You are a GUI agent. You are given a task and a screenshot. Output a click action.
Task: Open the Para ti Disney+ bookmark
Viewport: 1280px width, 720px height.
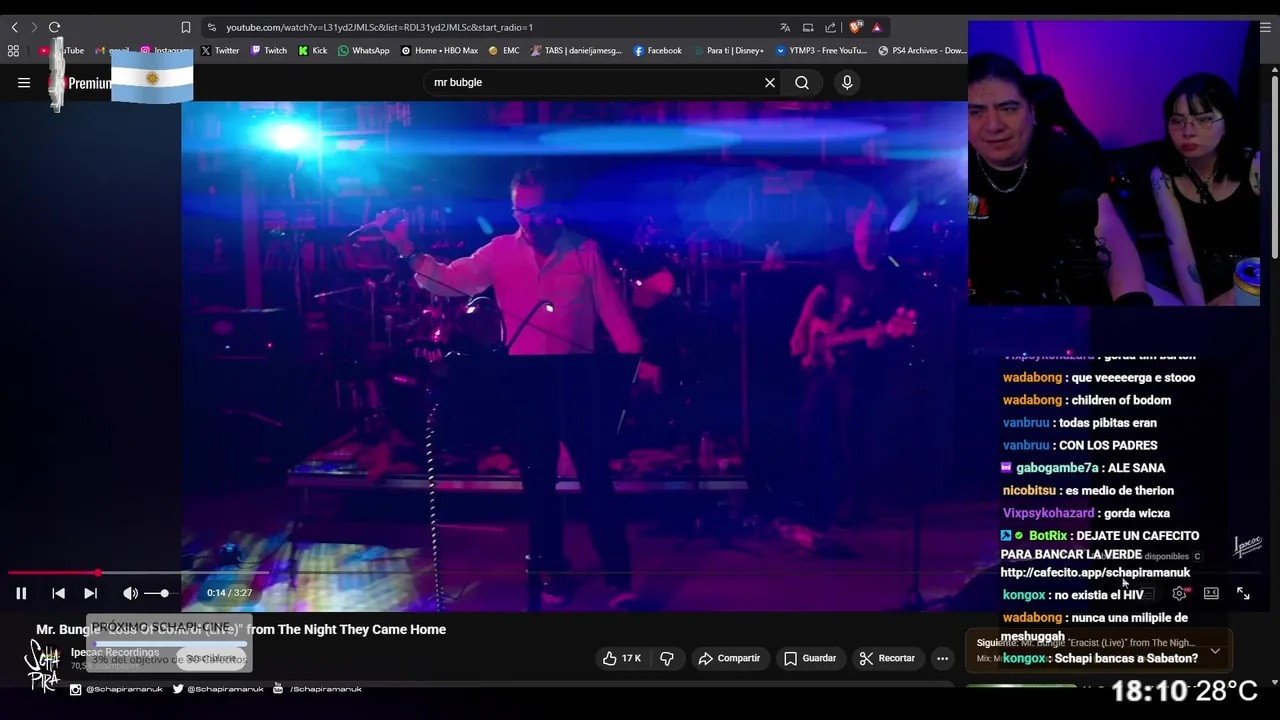(x=728, y=50)
